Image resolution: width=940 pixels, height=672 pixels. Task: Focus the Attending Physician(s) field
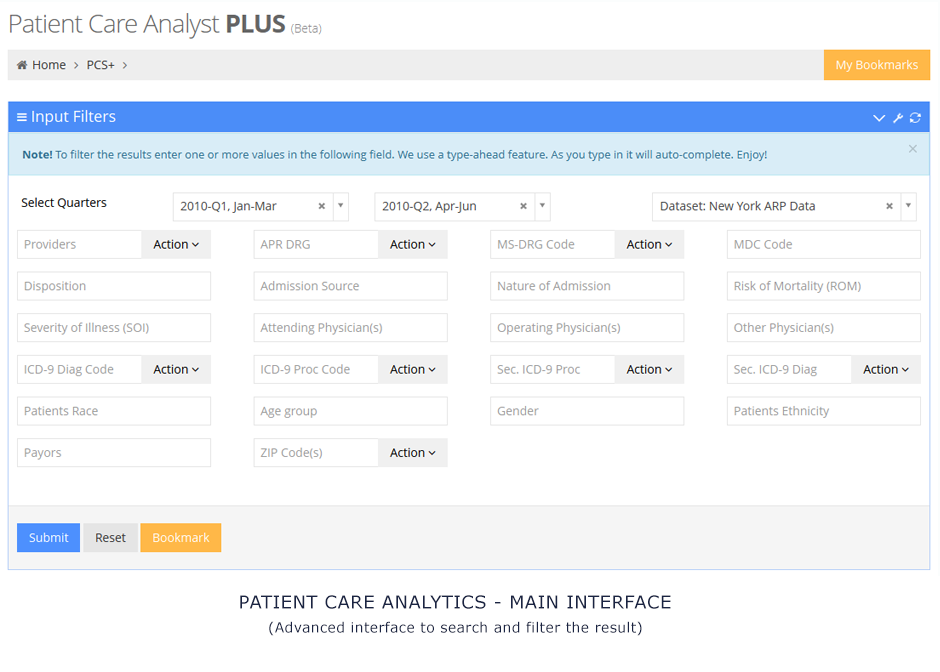point(350,328)
